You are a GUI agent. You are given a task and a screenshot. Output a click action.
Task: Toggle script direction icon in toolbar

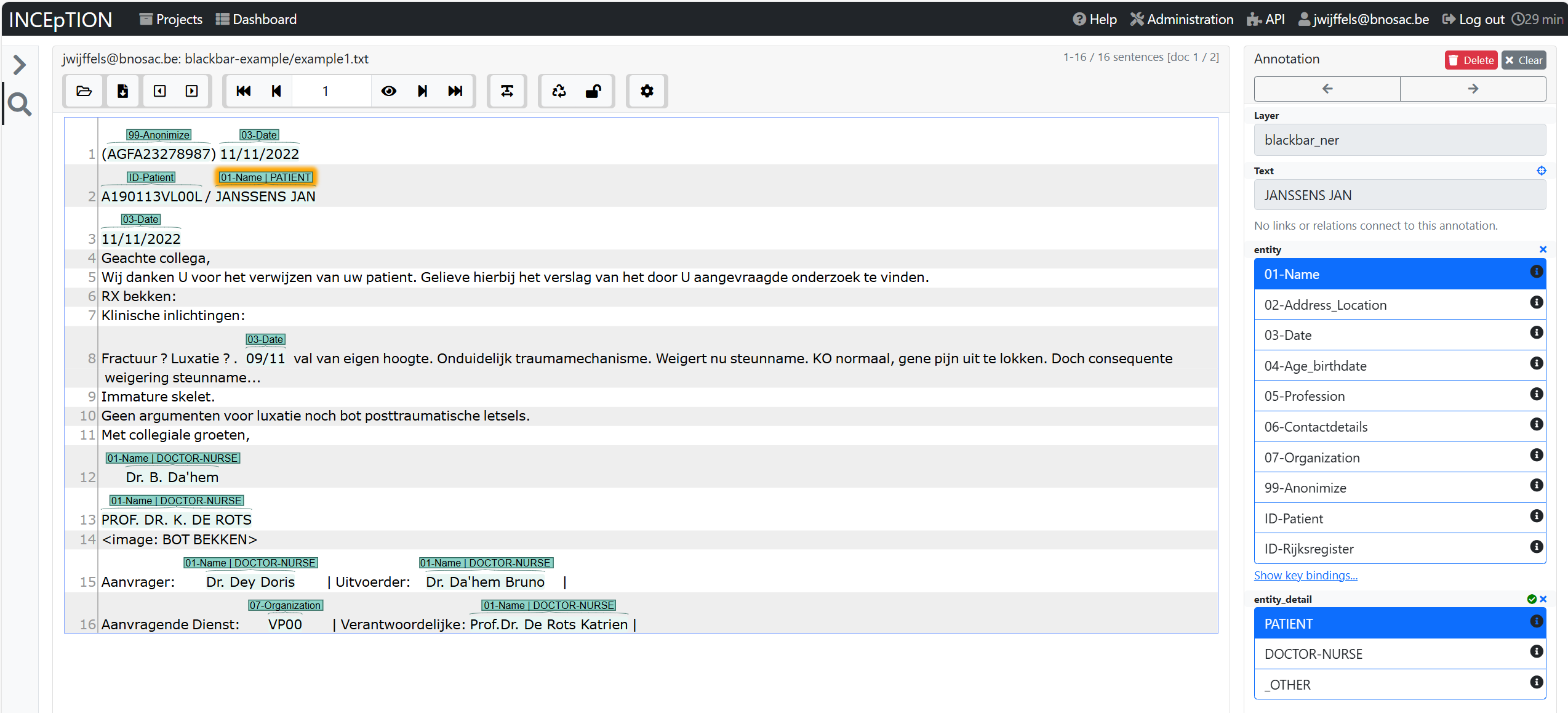pyautogui.click(x=507, y=91)
